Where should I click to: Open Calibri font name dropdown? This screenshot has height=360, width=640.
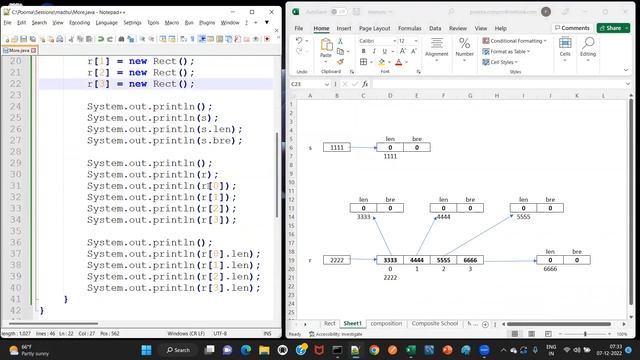[x=394, y=41]
